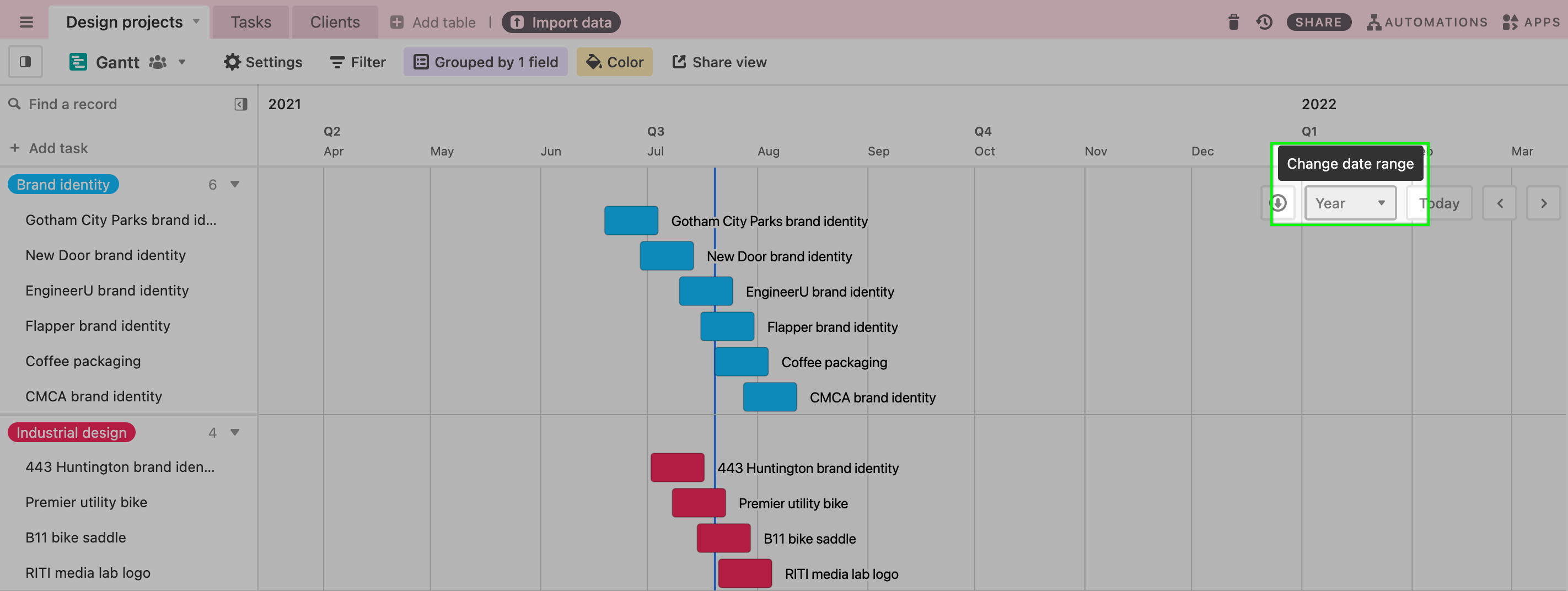This screenshot has height=591, width=1568.
Task: Click the SHARE button
Action: [1318, 23]
